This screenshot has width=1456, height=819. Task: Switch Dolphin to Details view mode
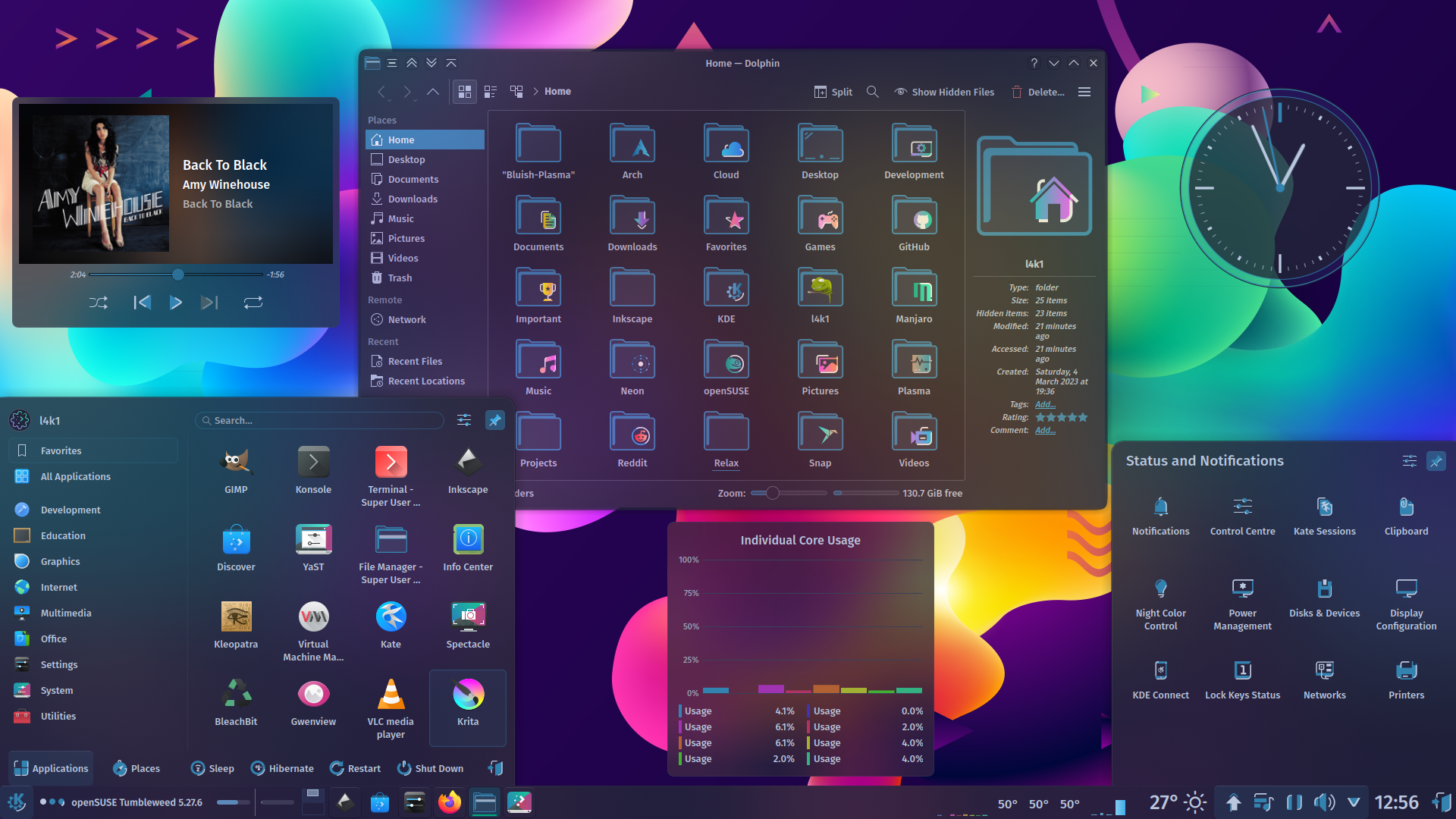(516, 92)
